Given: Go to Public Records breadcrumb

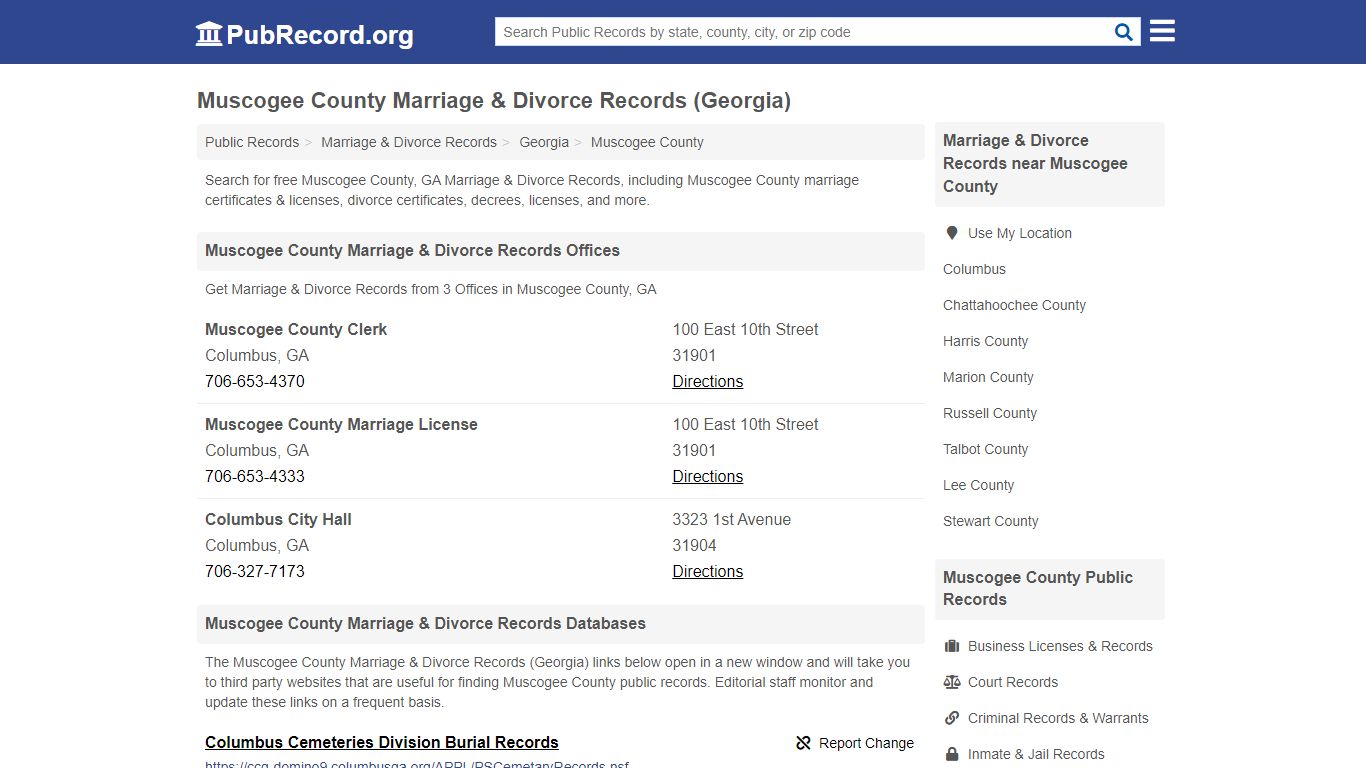Looking at the screenshot, I should tap(252, 142).
